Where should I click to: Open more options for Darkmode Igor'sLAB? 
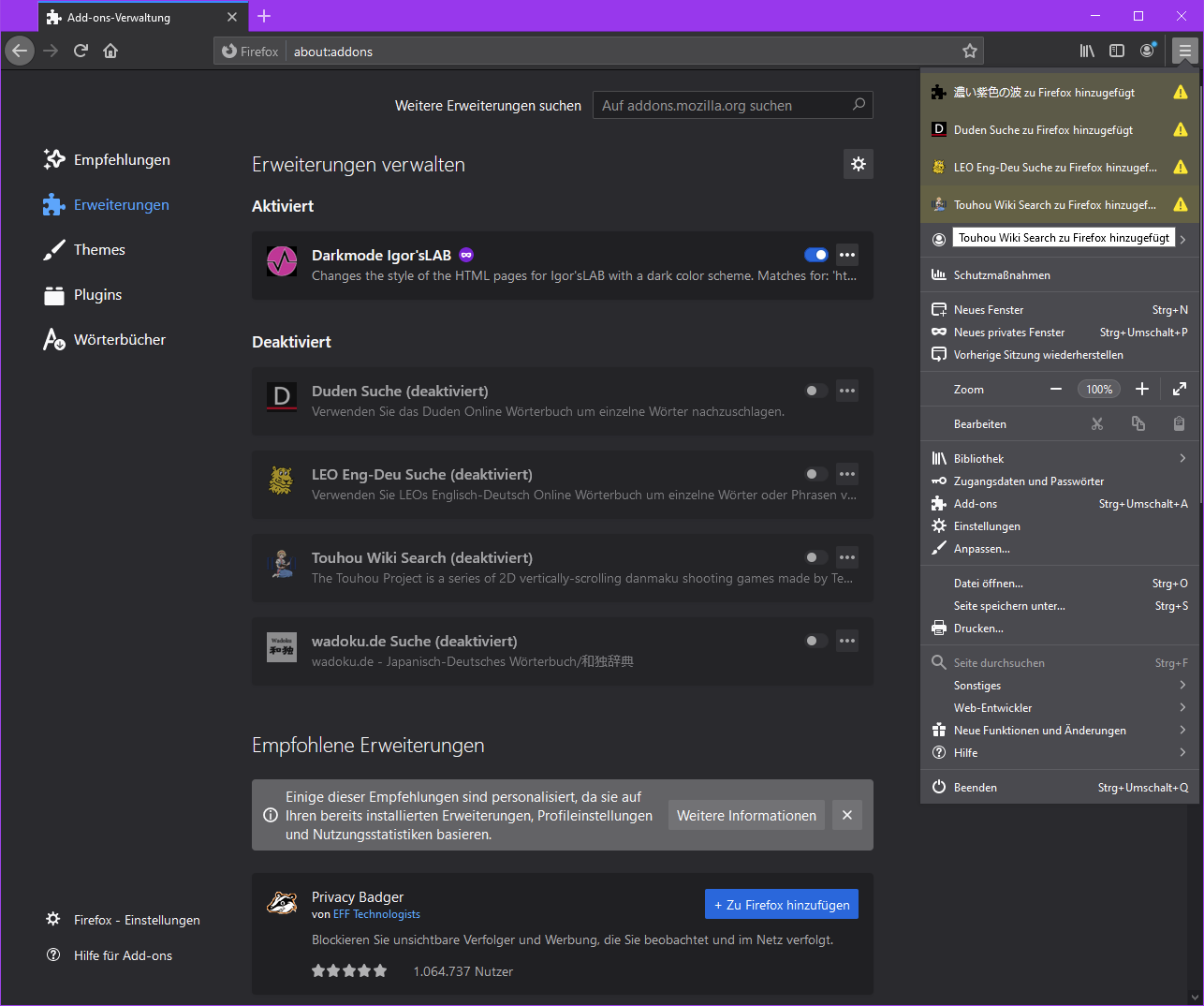point(847,255)
